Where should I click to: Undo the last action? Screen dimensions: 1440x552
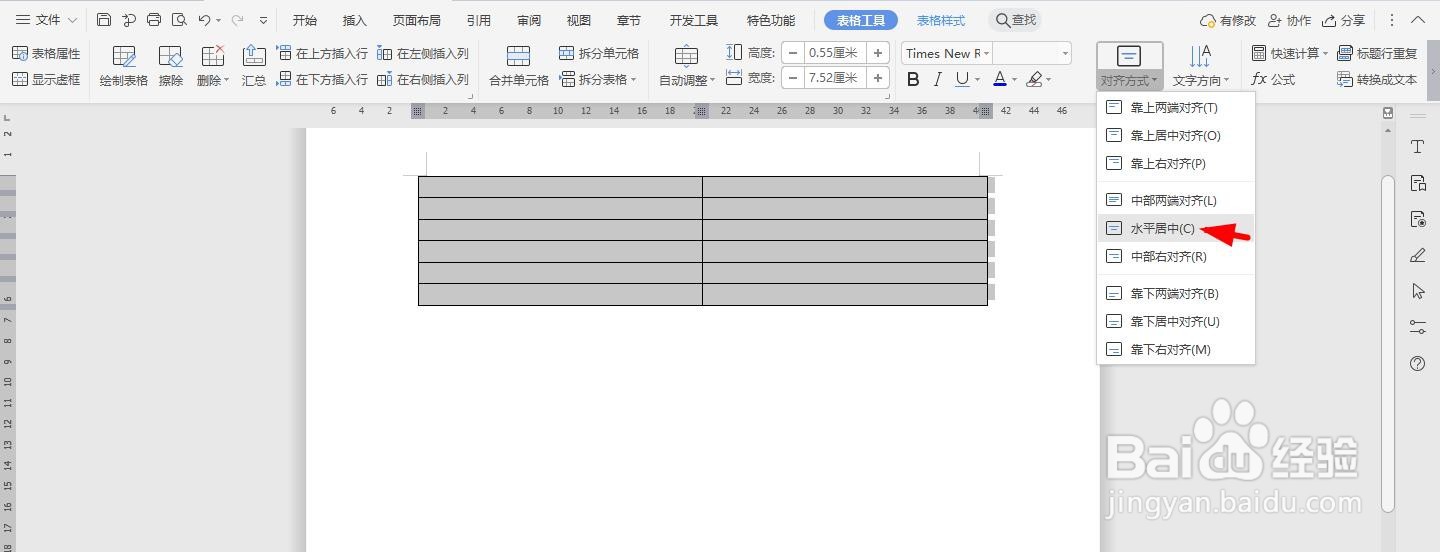pyautogui.click(x=204, y=20)
